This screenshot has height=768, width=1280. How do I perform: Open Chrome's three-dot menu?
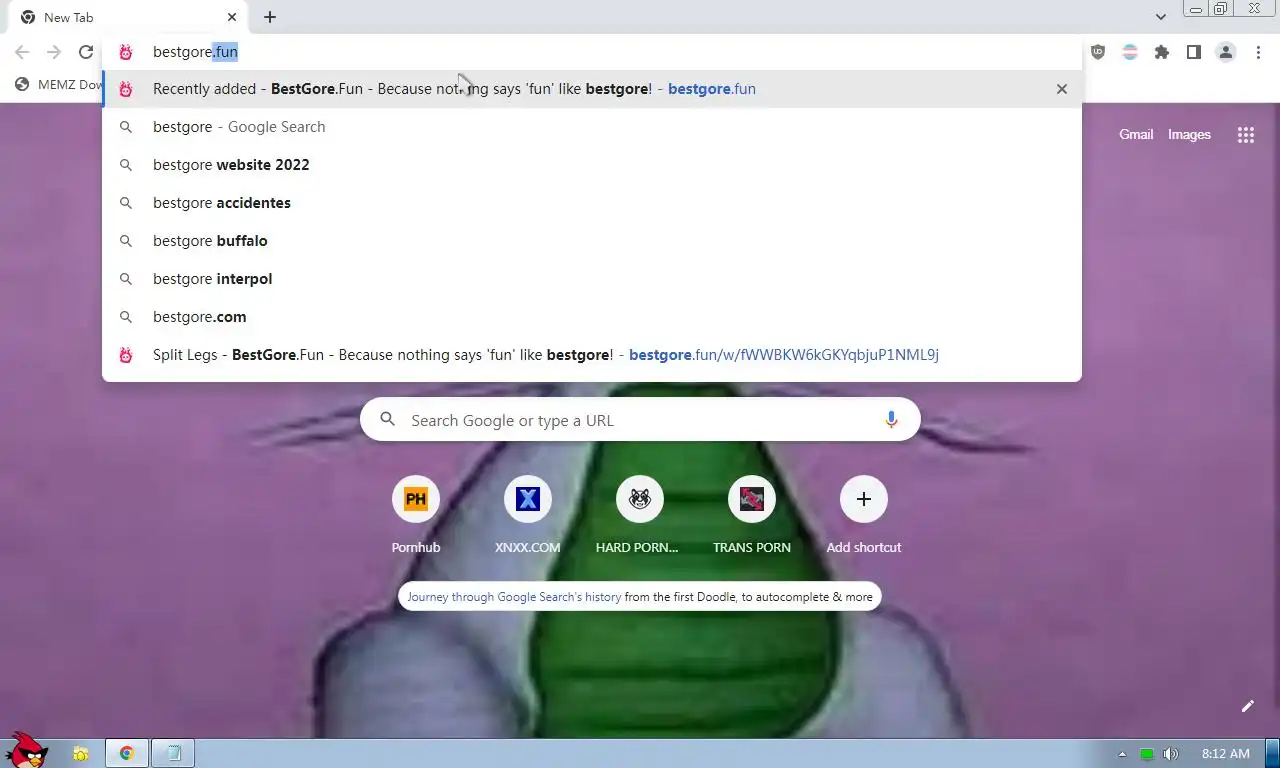[x=1258, y=52]
